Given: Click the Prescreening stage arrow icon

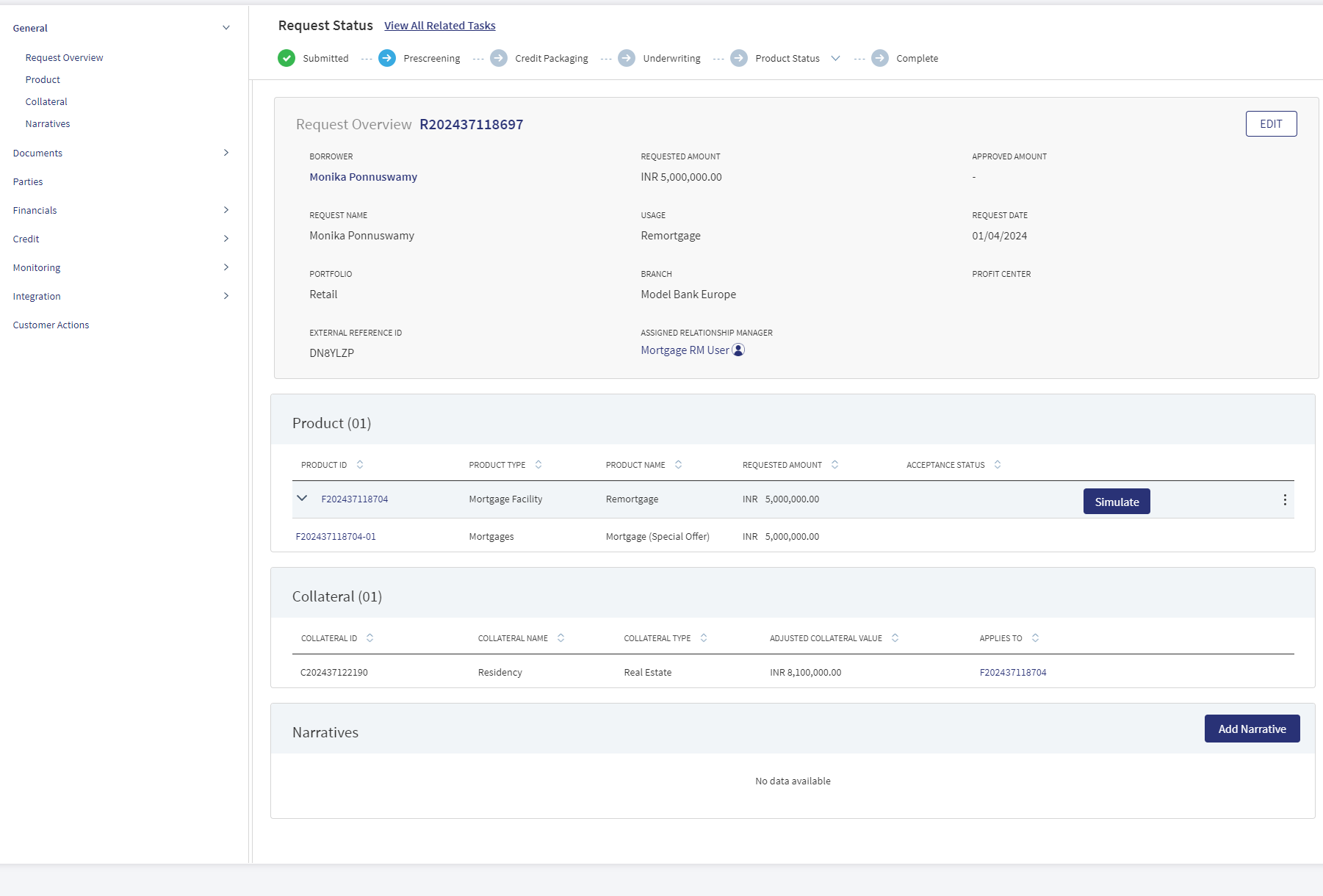Looking at the screenshot, I should click(x=387, y=58).
